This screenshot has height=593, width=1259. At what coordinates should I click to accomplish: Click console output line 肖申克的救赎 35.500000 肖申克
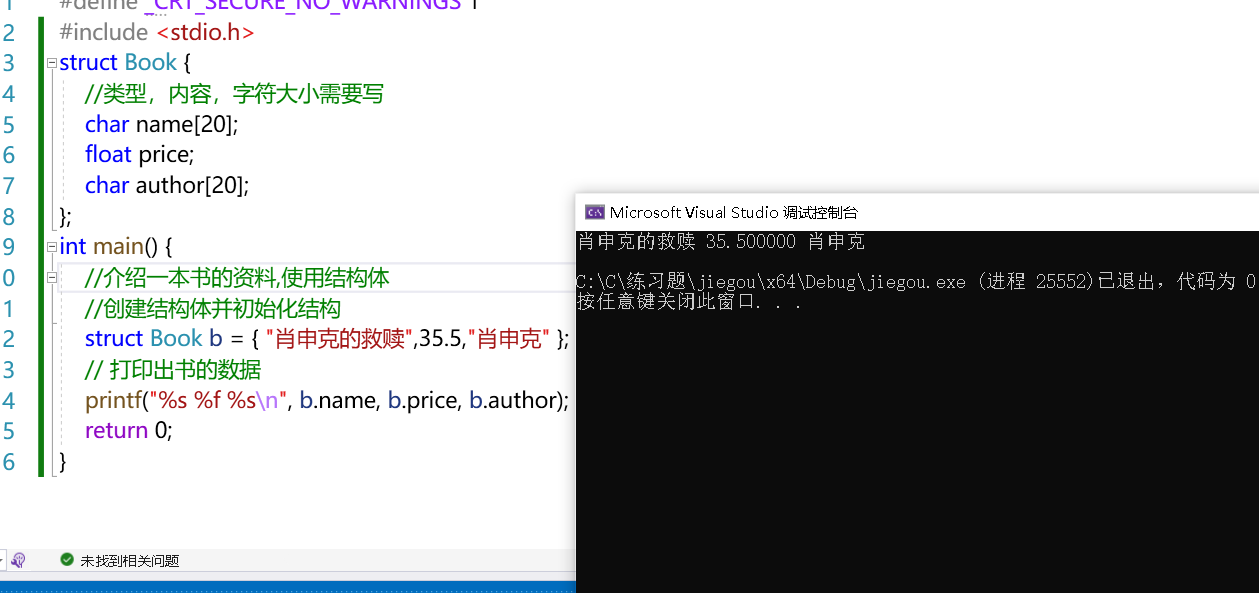[721, 242]
